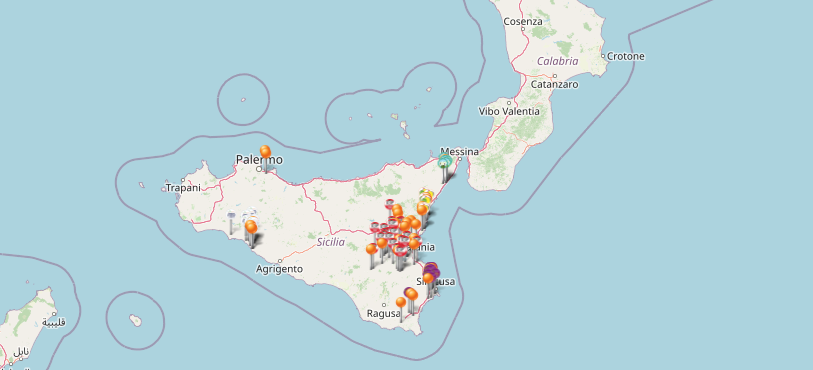Image resolution: width=813 pixels, height=370 pixels.
Task: Click the Vibo Valentia city label
Action: (x=509, y=111)
